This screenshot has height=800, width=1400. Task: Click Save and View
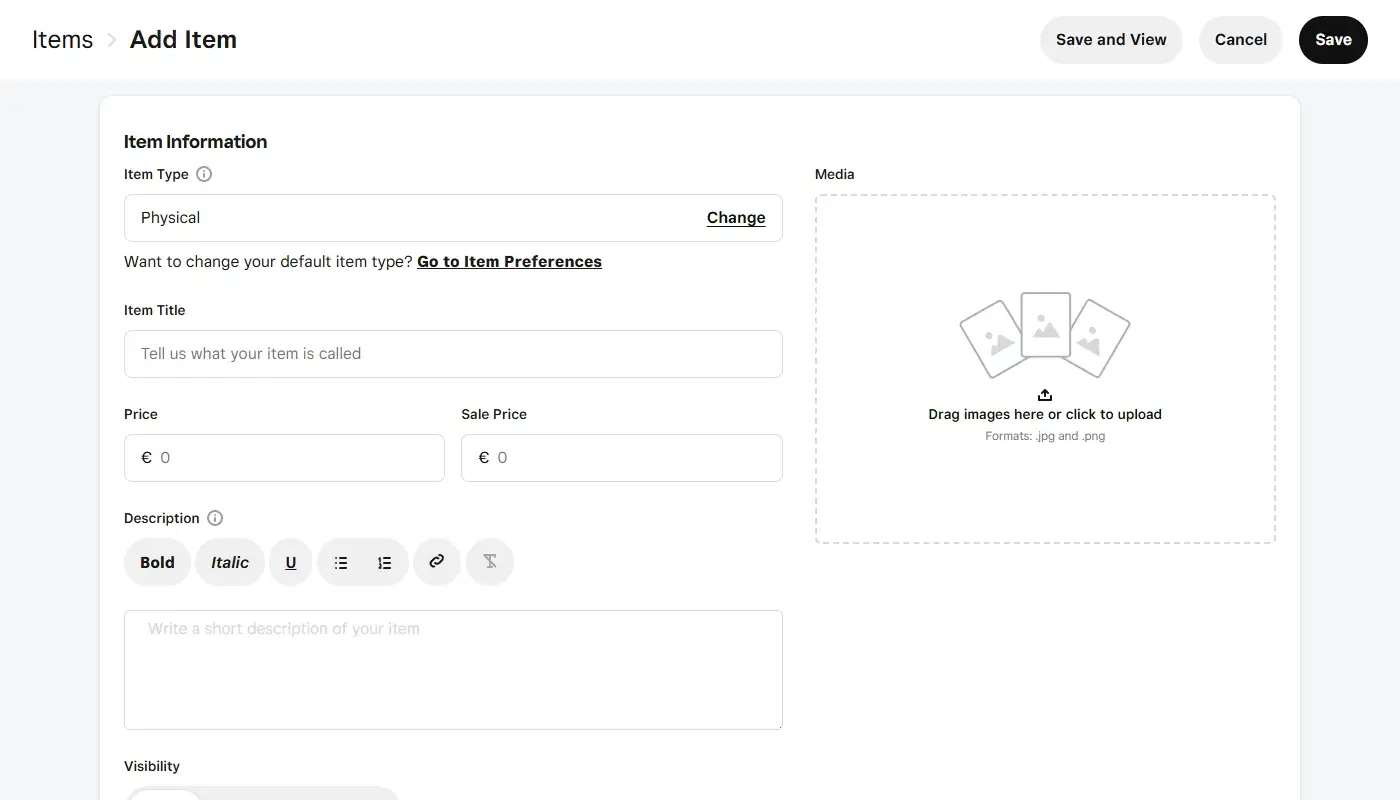click(x=1110, y=39)
